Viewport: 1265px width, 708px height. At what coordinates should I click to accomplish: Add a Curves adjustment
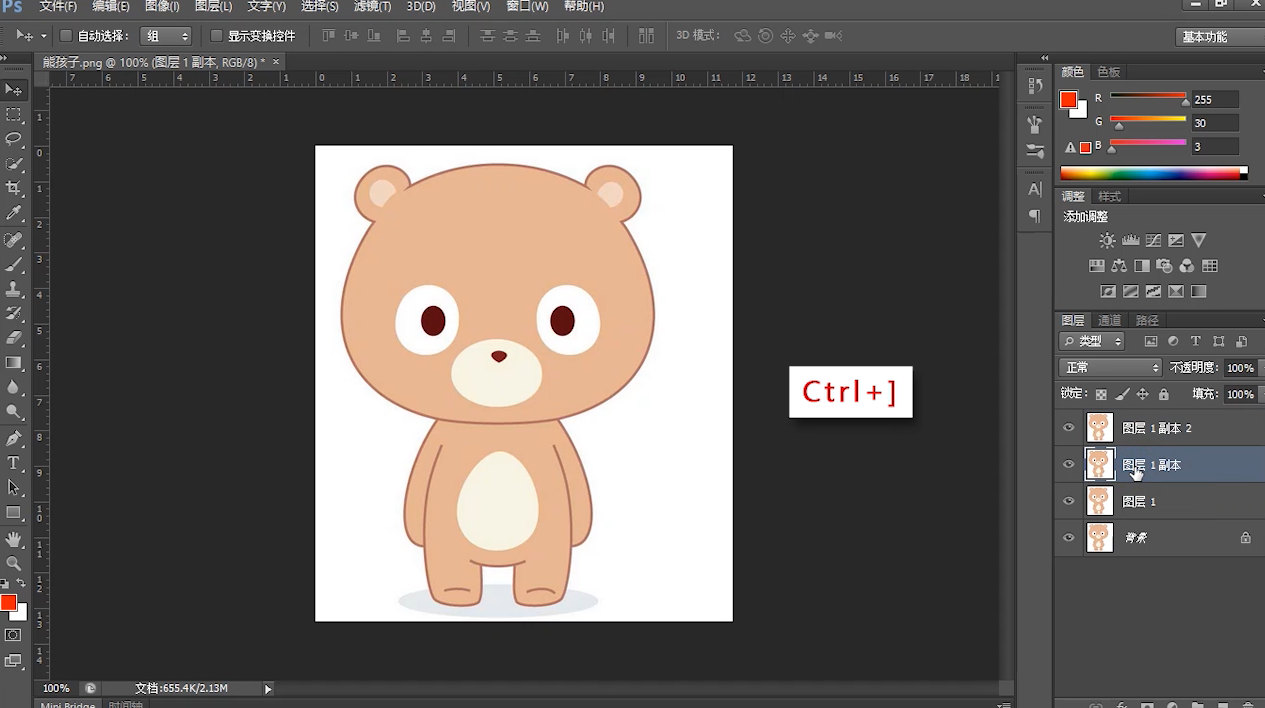[1153, 240]
